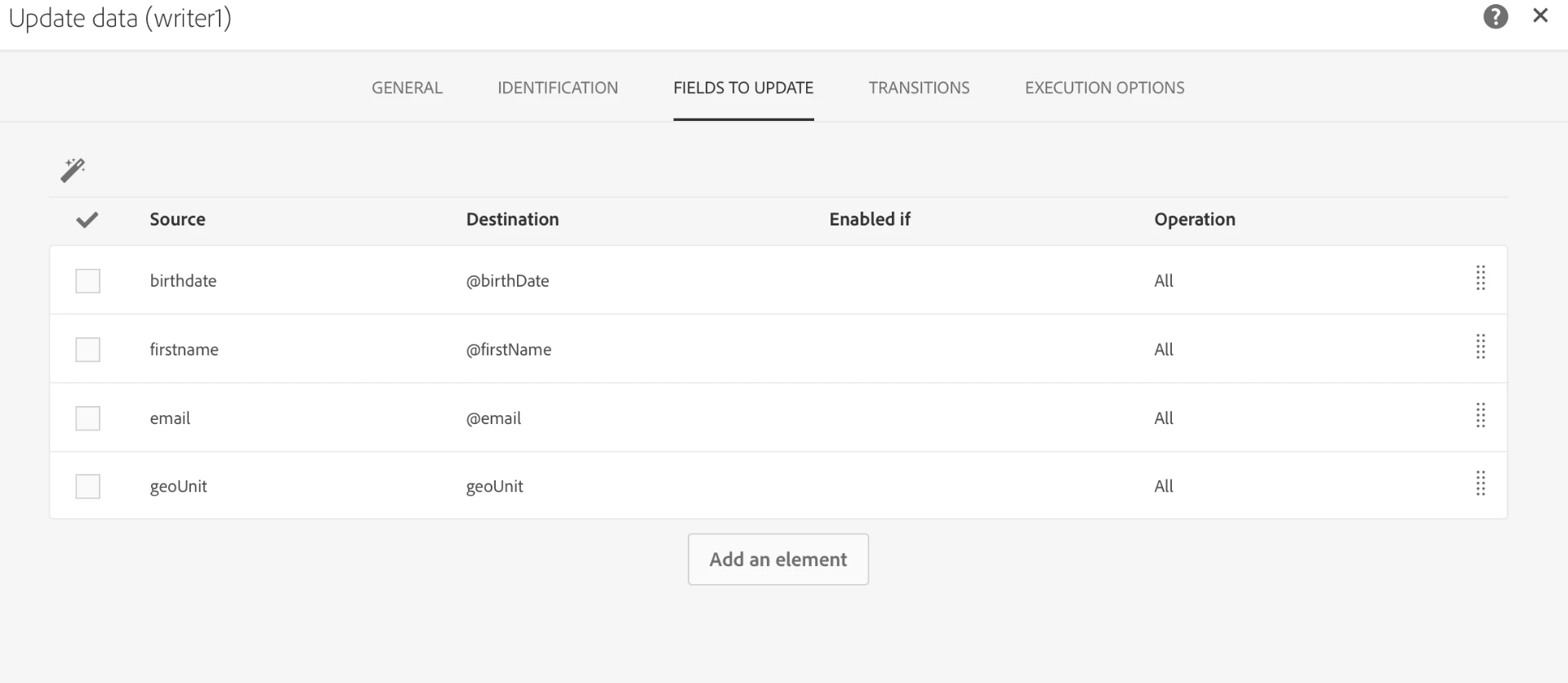
Task: Click the magic wand auto-mapping icon
Action: (73, 170)
